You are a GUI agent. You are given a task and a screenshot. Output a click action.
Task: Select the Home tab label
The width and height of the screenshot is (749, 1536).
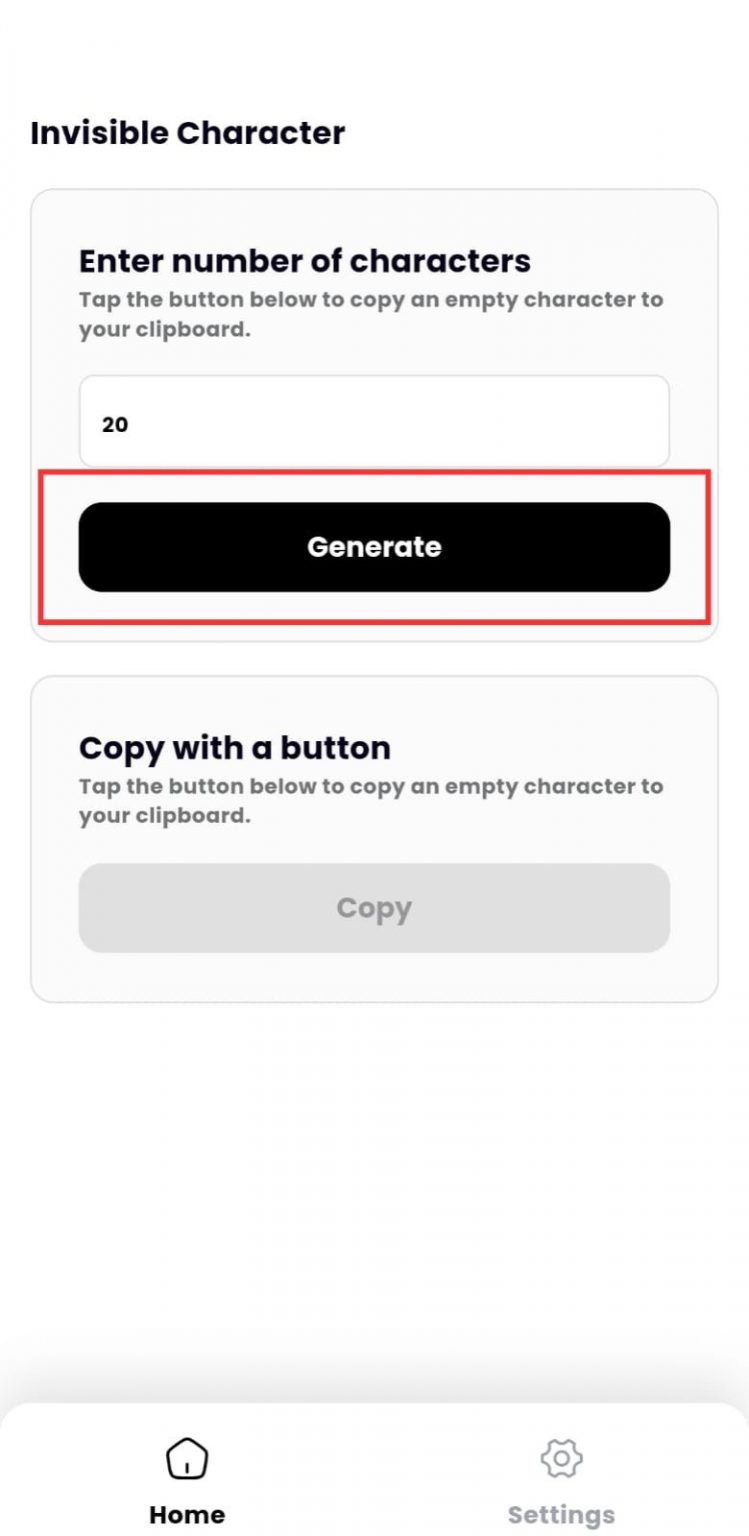(187, 1514)
